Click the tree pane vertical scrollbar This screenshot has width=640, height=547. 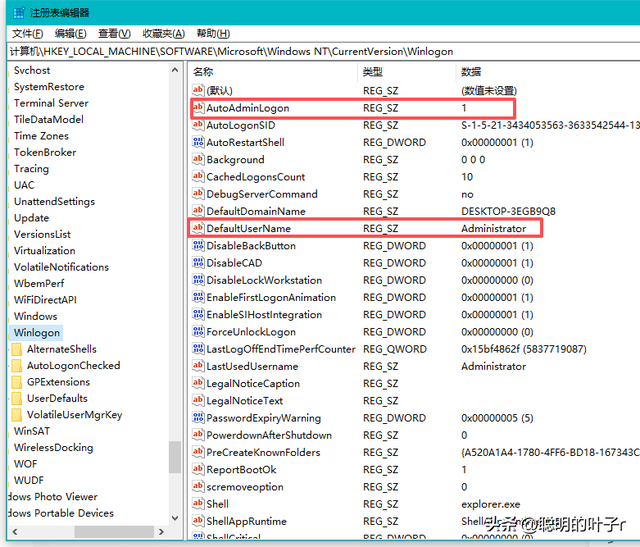tap(175, 300)
